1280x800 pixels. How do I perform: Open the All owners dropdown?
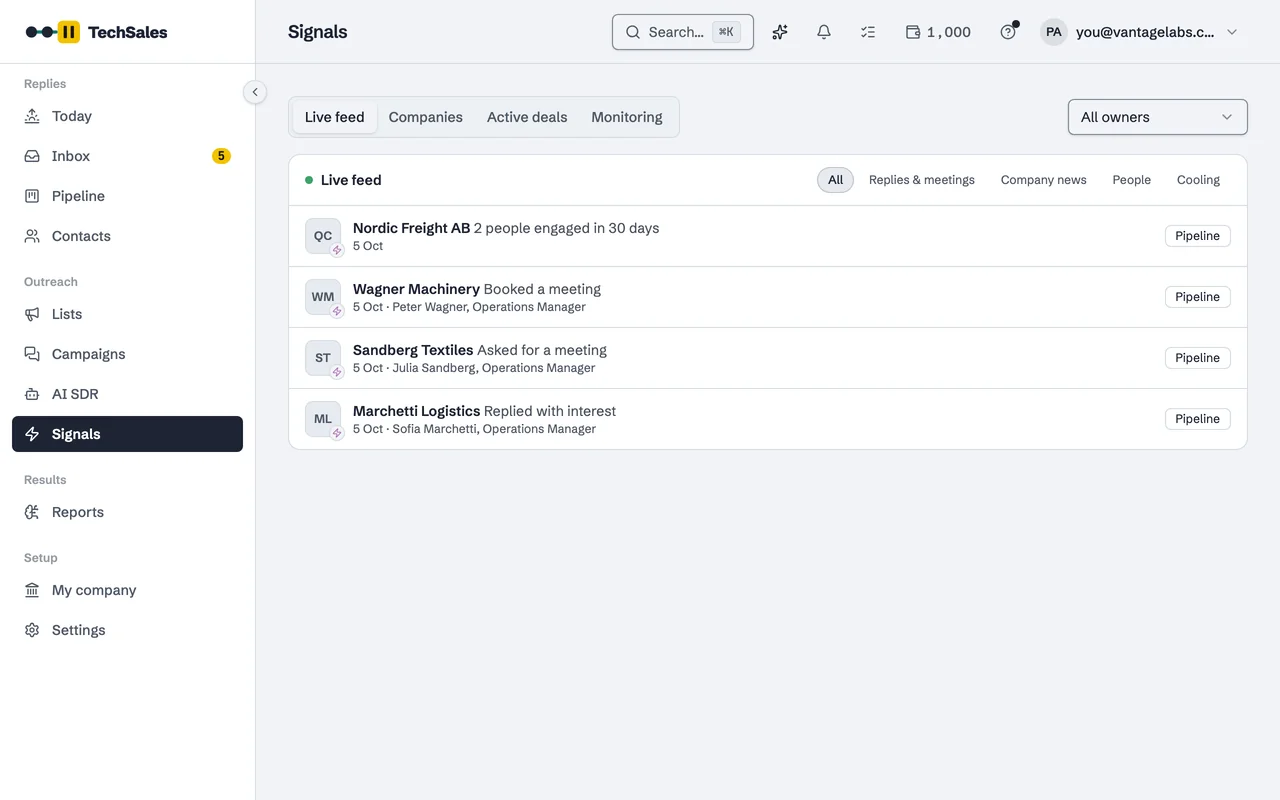pyautogui.click(x=1158, y=117)
